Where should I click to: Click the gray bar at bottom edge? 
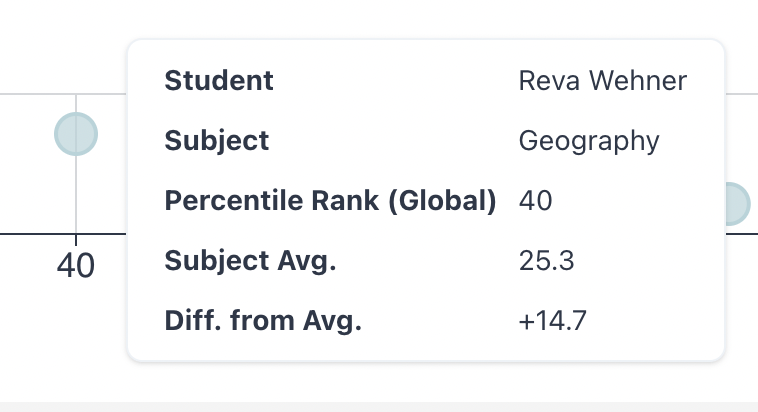click(379, 407)
